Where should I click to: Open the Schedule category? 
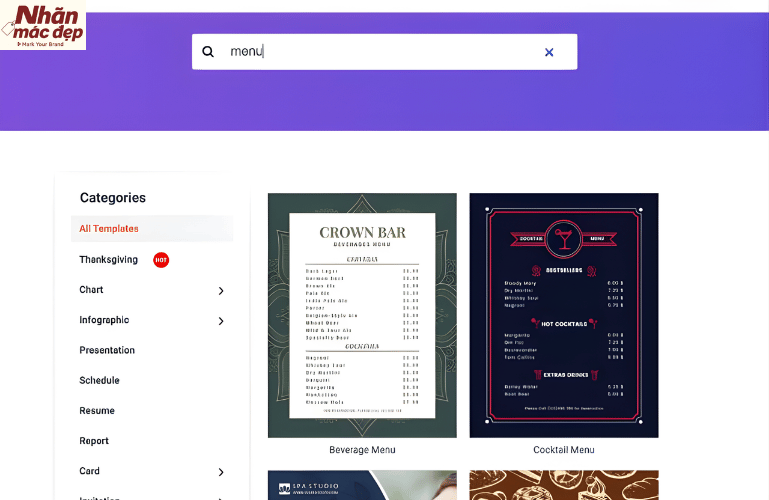[x=99, y=380]
